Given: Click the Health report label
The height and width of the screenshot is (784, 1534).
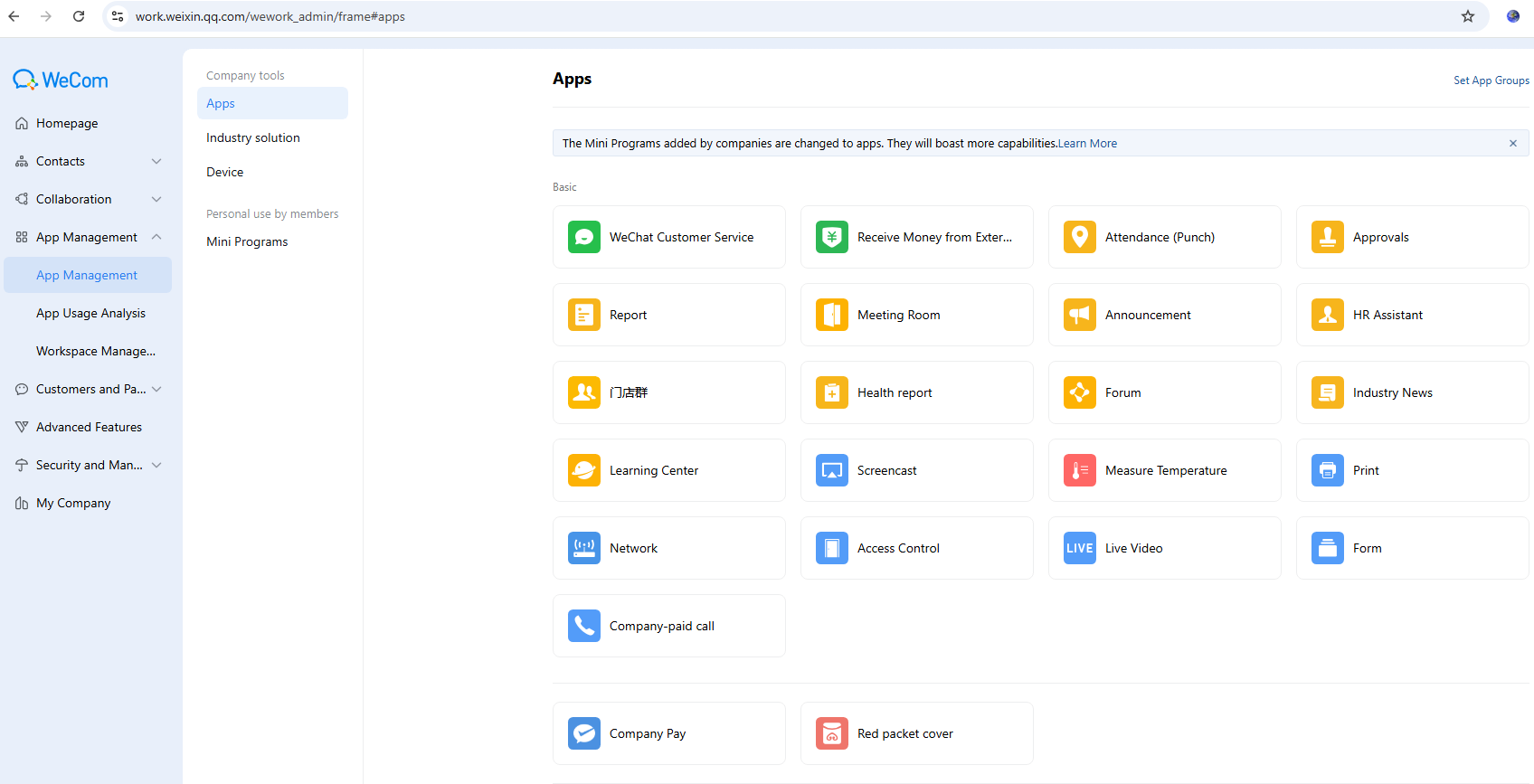Looking at the screenshot, I should 895,392.
